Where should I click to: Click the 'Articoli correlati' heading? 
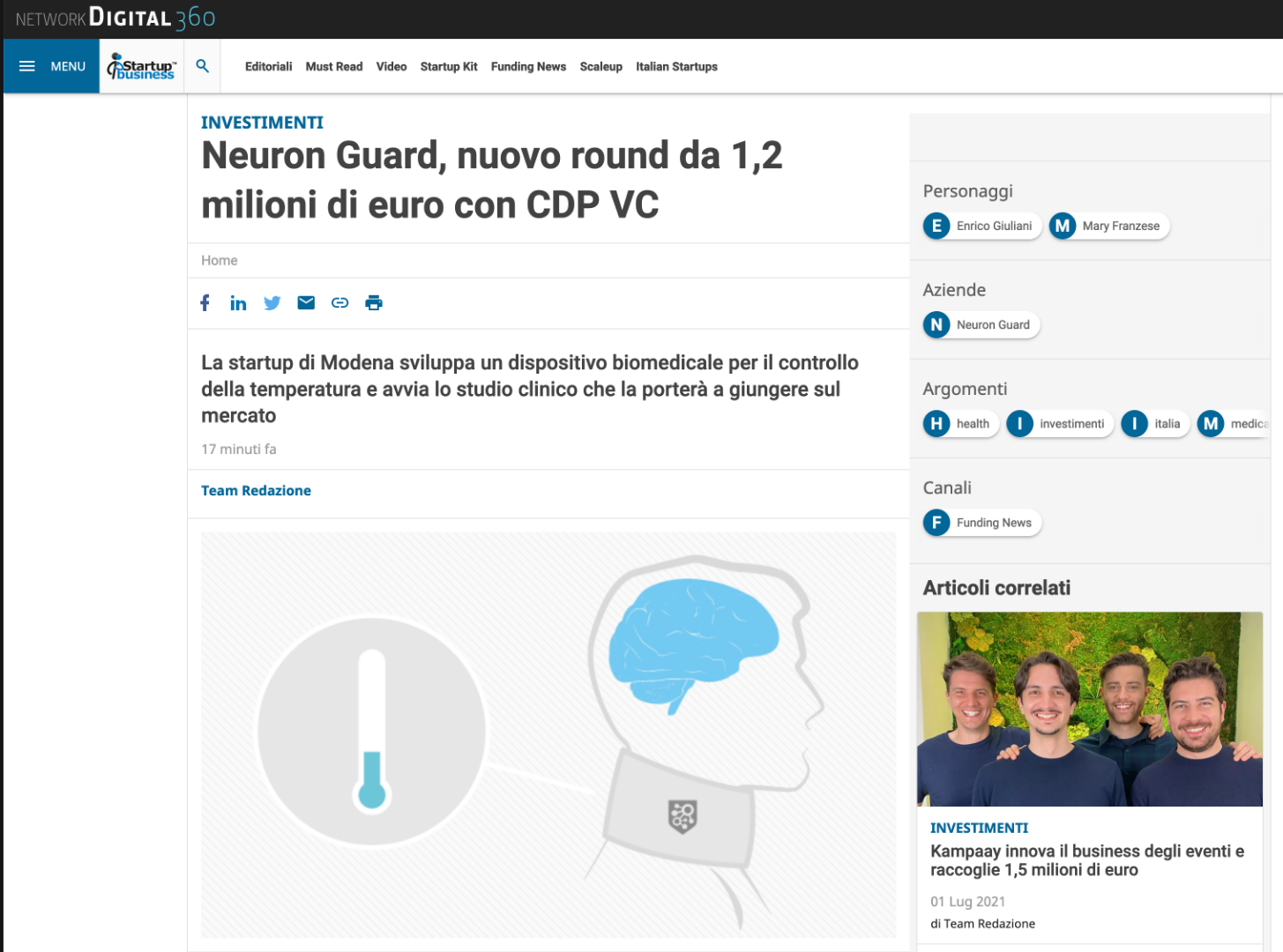tap(996, 588)
